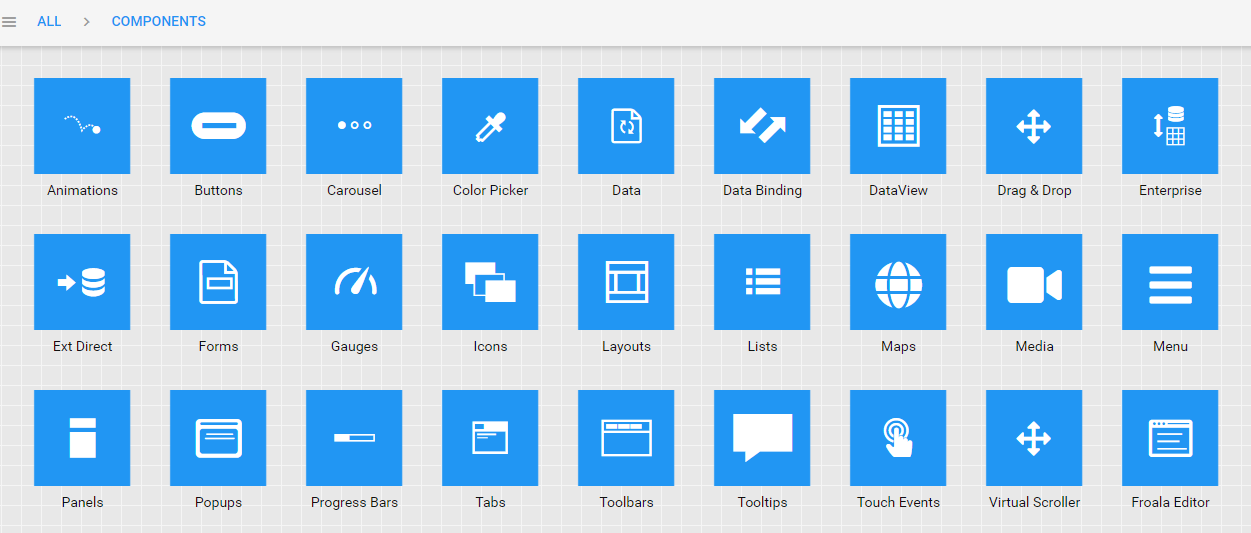Toggle the hamburger navigation menu

pyautogui.click(x=9, y=22)
